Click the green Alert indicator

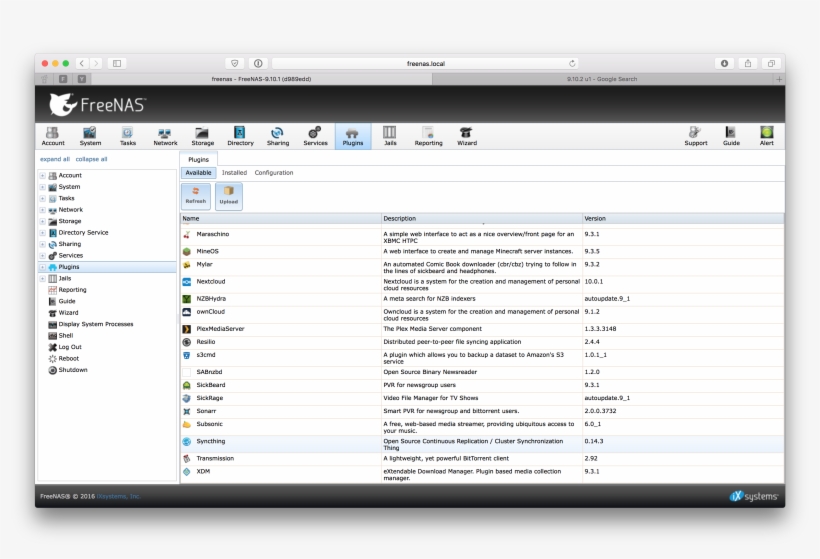(767, 136)
